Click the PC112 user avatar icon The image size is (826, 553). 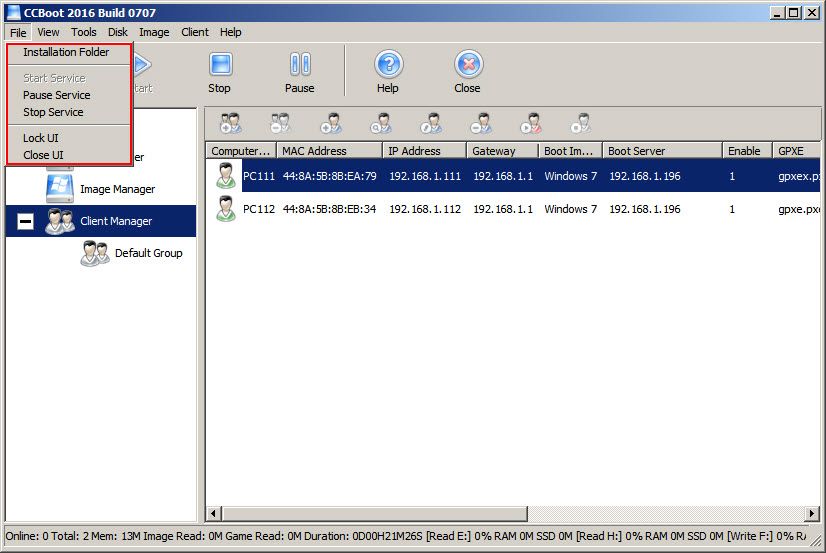226,209
